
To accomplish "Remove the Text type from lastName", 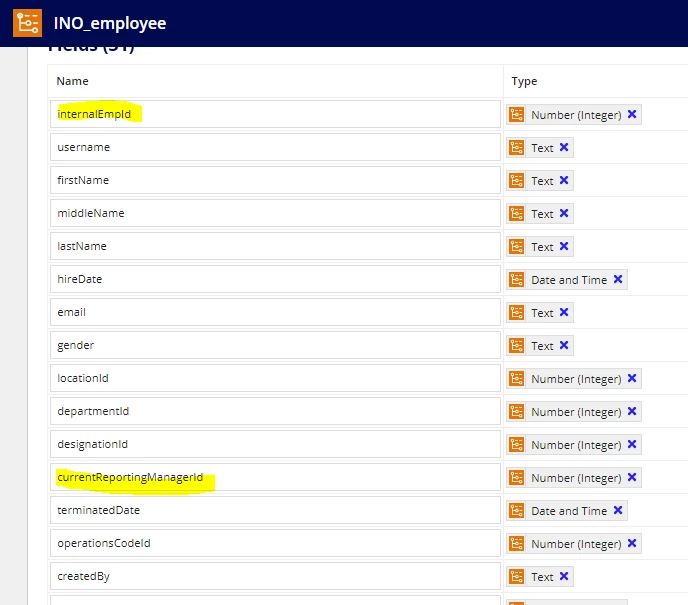I will [564, 246].
